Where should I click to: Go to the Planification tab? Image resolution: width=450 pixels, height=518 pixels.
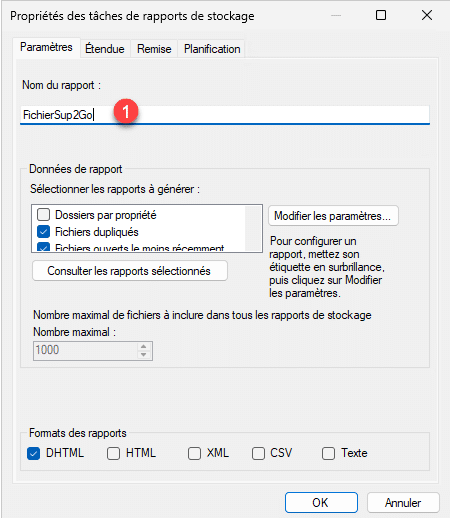[x=212, y=49]
